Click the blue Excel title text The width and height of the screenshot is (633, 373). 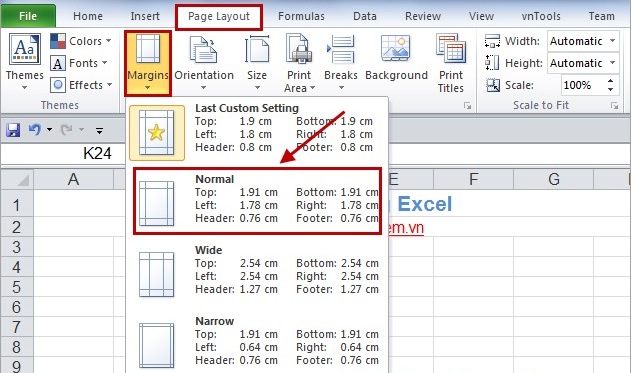[x=424, y=204]
